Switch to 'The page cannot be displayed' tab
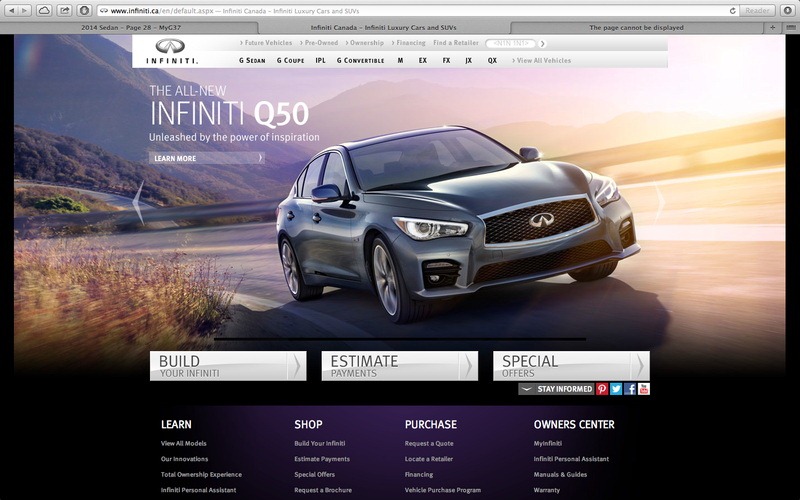The height and width of the screenshot is (500, 800). pos(636,28)
